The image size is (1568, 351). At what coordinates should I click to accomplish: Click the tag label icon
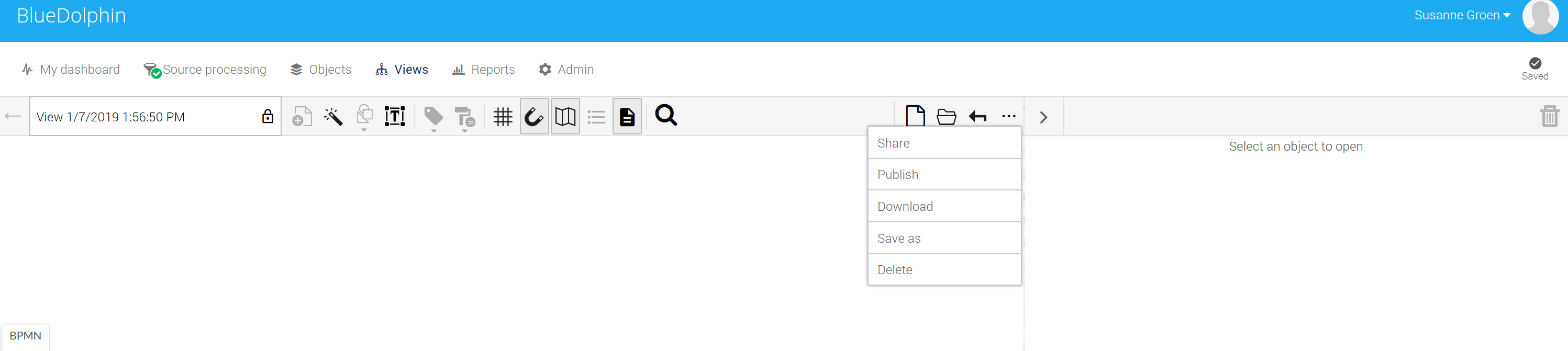[x=433, y=115]
